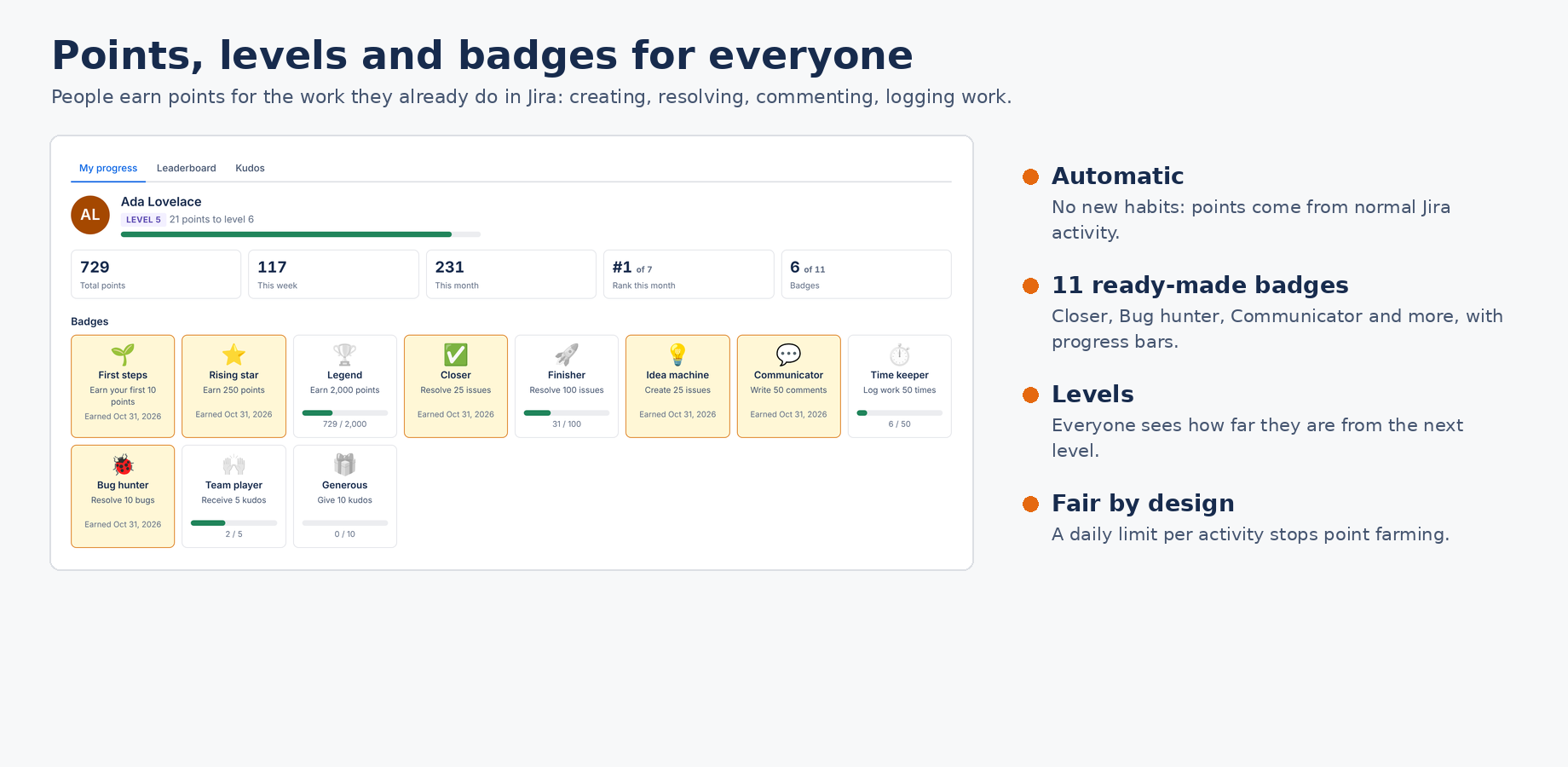This screenshot has width=1568, height=767.
Task: Select the 231 This month card
Action: 511,274
